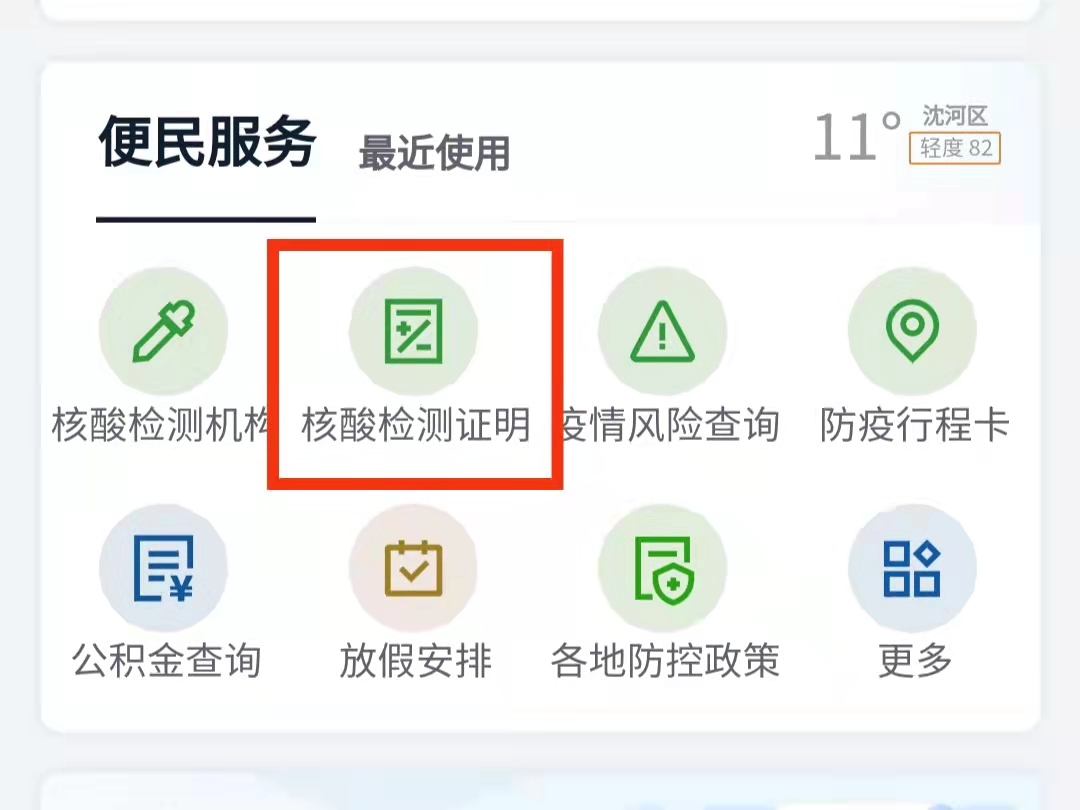Viewport: 1080px width, 810px height.
Task: Open the 各地防控政策 shield icon
Action: tap(663, 568)
